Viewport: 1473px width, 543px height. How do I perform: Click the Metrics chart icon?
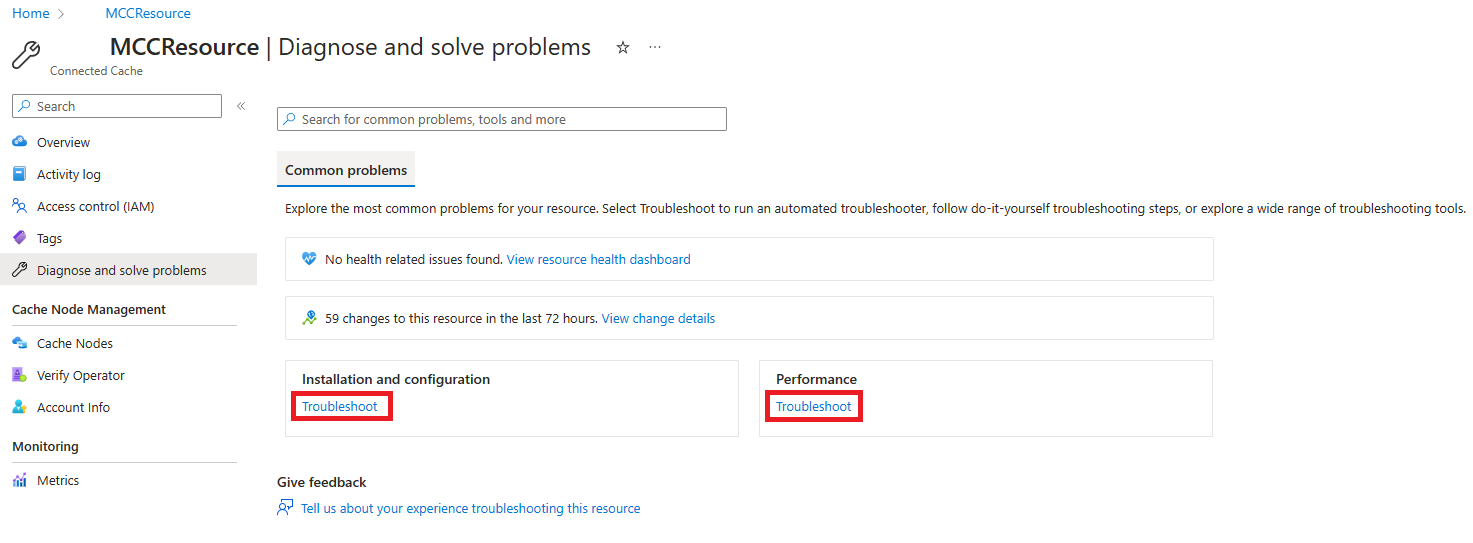pyautogui.click(x=19, y=480)
